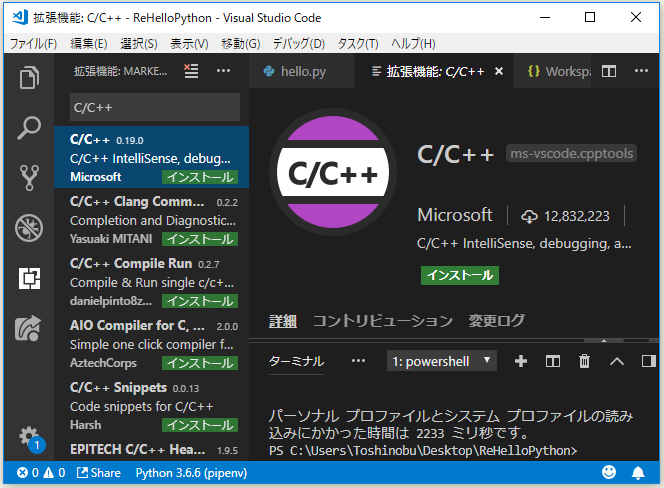This screenshot has height=488, width=664.
Task: Maximize the panel with the chevron up icon
Action: click(617, 361)
